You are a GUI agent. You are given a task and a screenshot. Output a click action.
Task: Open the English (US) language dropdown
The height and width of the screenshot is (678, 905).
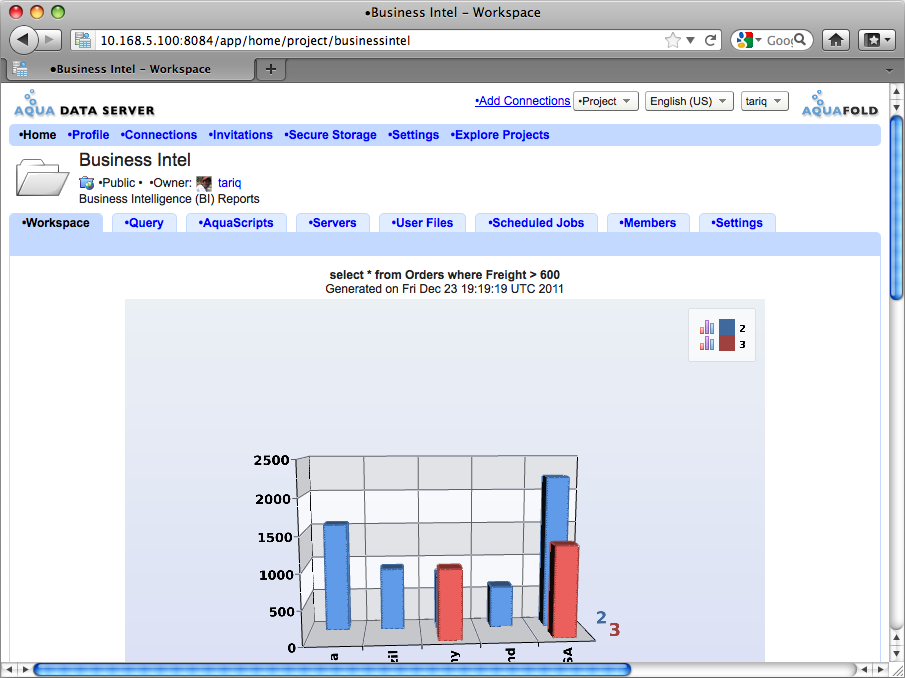coord(689,101)
